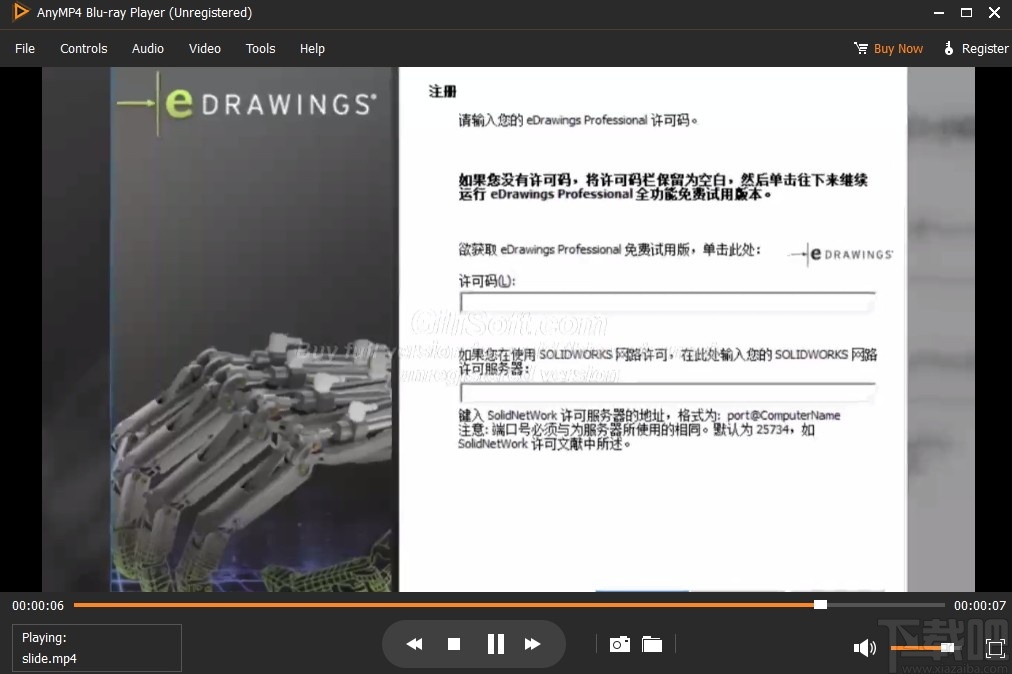Mute audio via the speaker icon
The image size is (1012, 674).
click(x=865, y=647)
